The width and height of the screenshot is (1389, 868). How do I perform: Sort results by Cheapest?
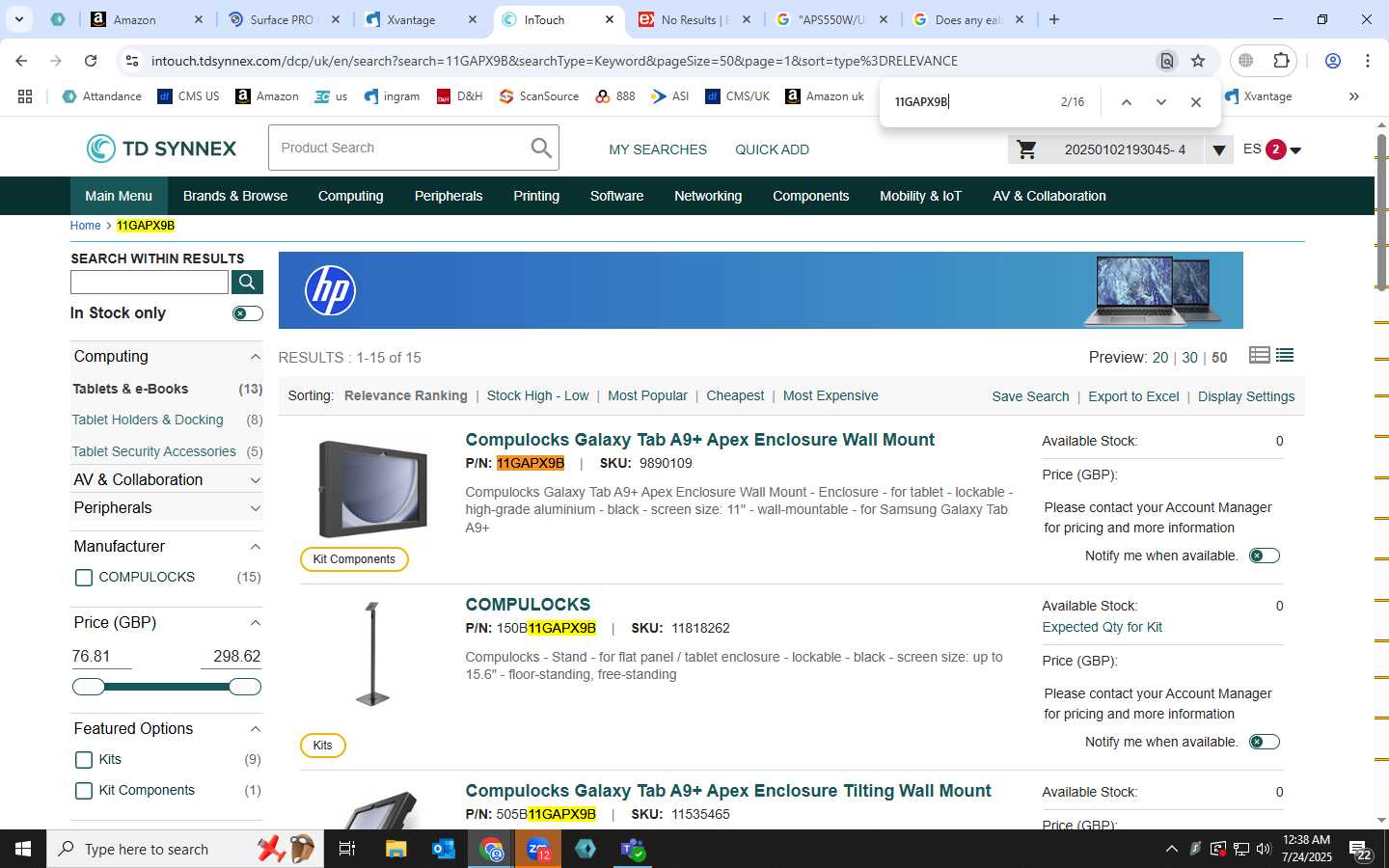coord(735,395)
